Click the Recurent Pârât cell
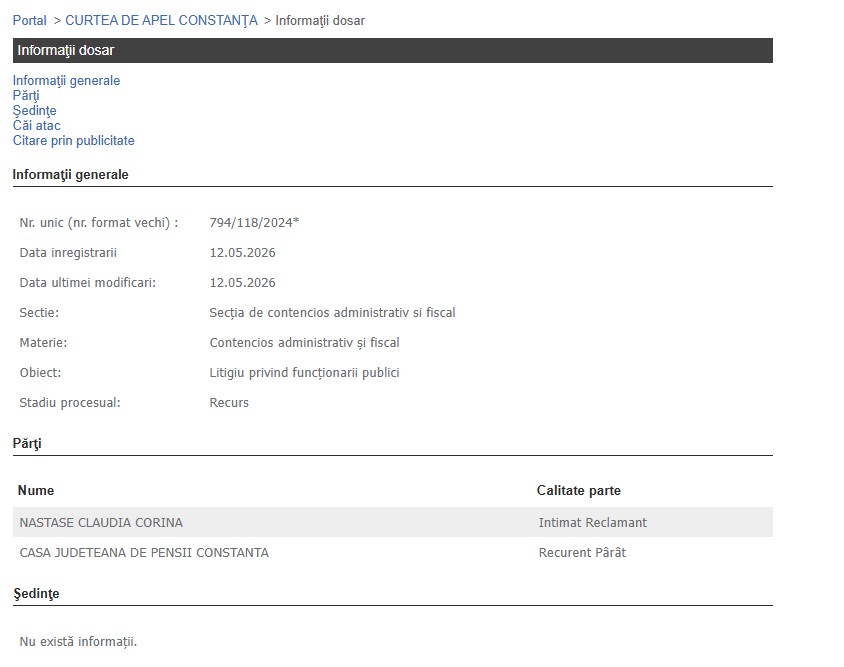The width and height of the screenshot is (844, 667). click(582, 552)
